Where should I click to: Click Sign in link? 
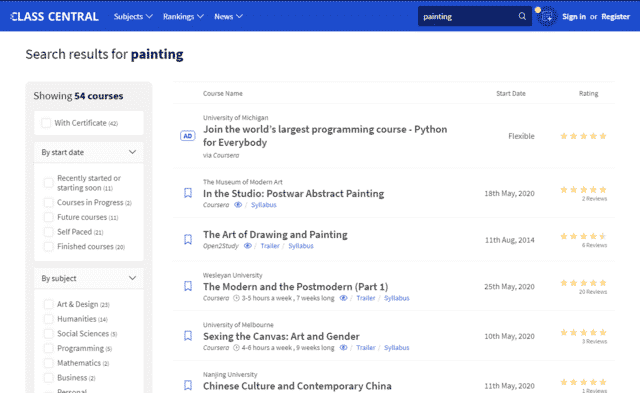(574, 16)
